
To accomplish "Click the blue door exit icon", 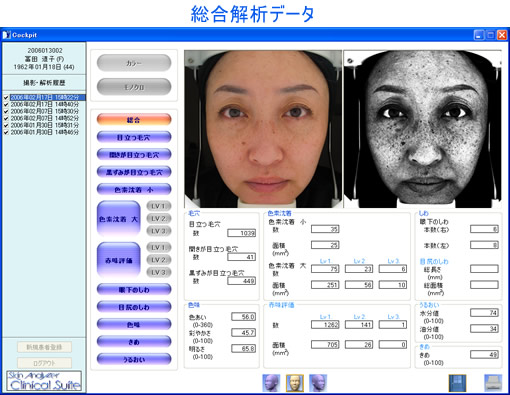I will tap(458, 383).
